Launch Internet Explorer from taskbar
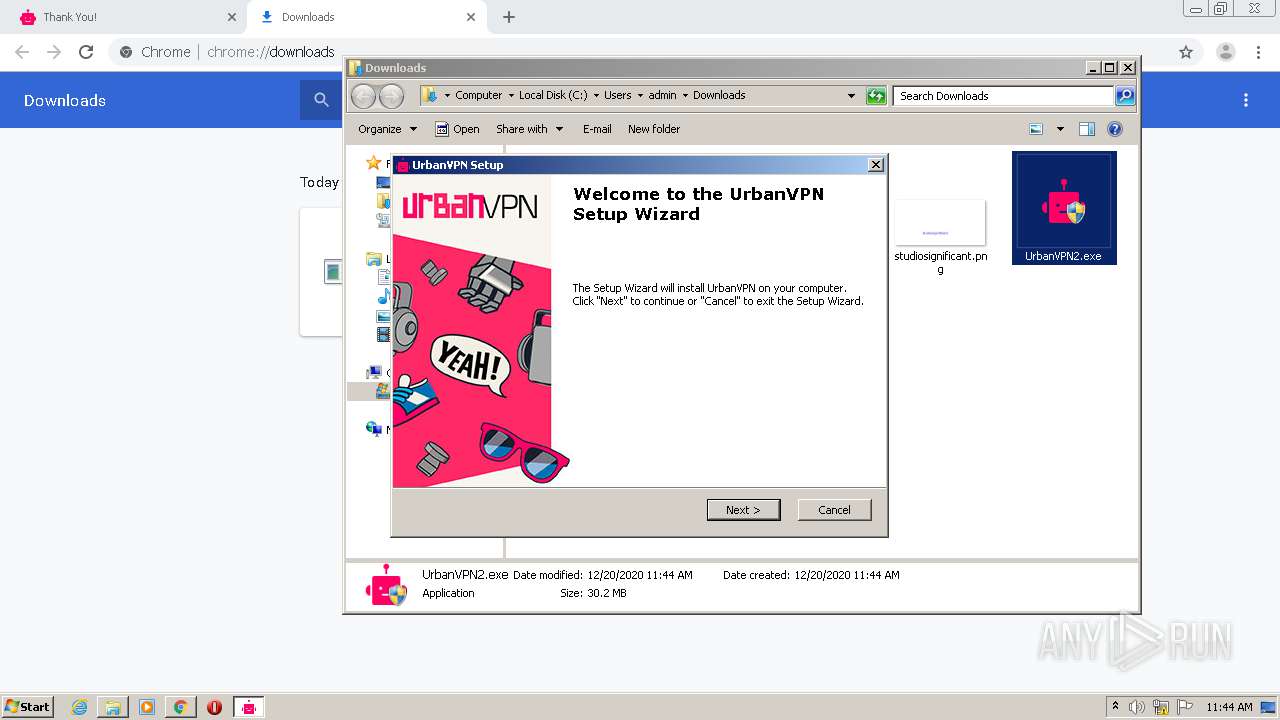The image size is (1280, 720). [79, 707]
